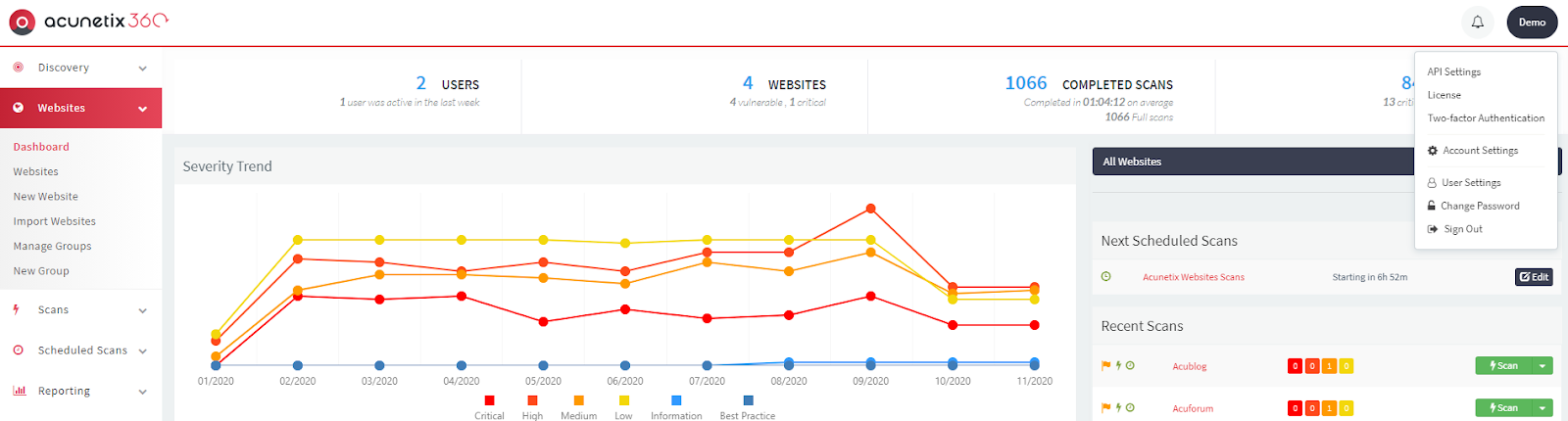Viewport: 1568px width, 421px height.
Task: Click the Discovery target icon
Action: [18, 68]
